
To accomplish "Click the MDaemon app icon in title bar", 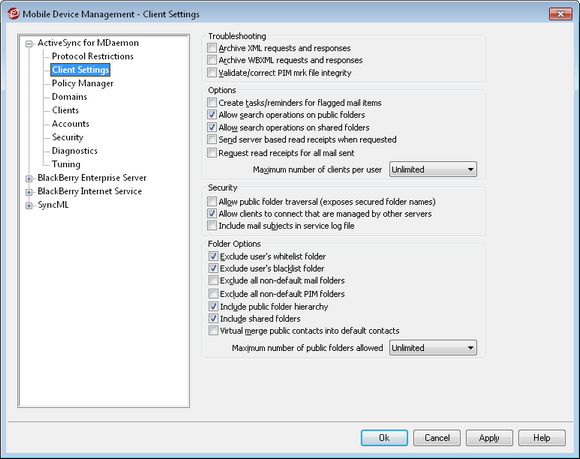I will tap(13, 14).
